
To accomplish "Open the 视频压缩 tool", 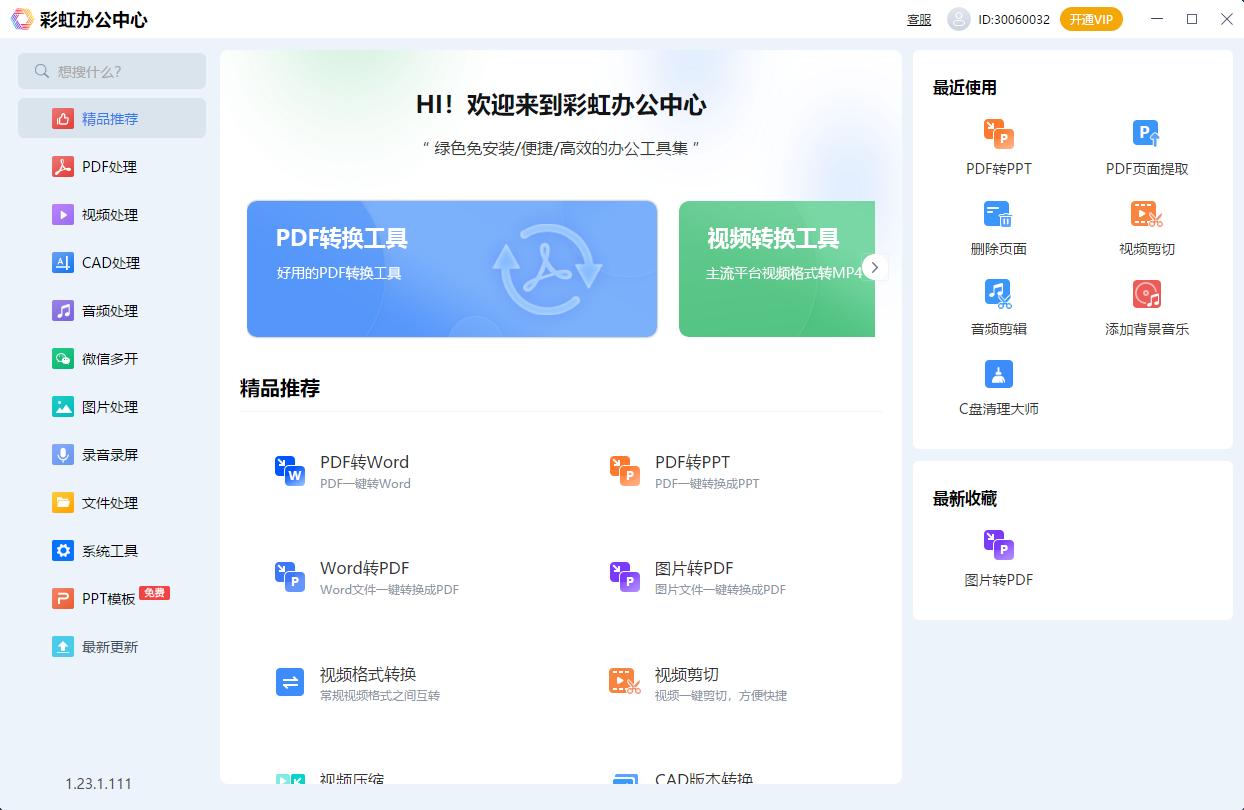I will click(340, 778).
